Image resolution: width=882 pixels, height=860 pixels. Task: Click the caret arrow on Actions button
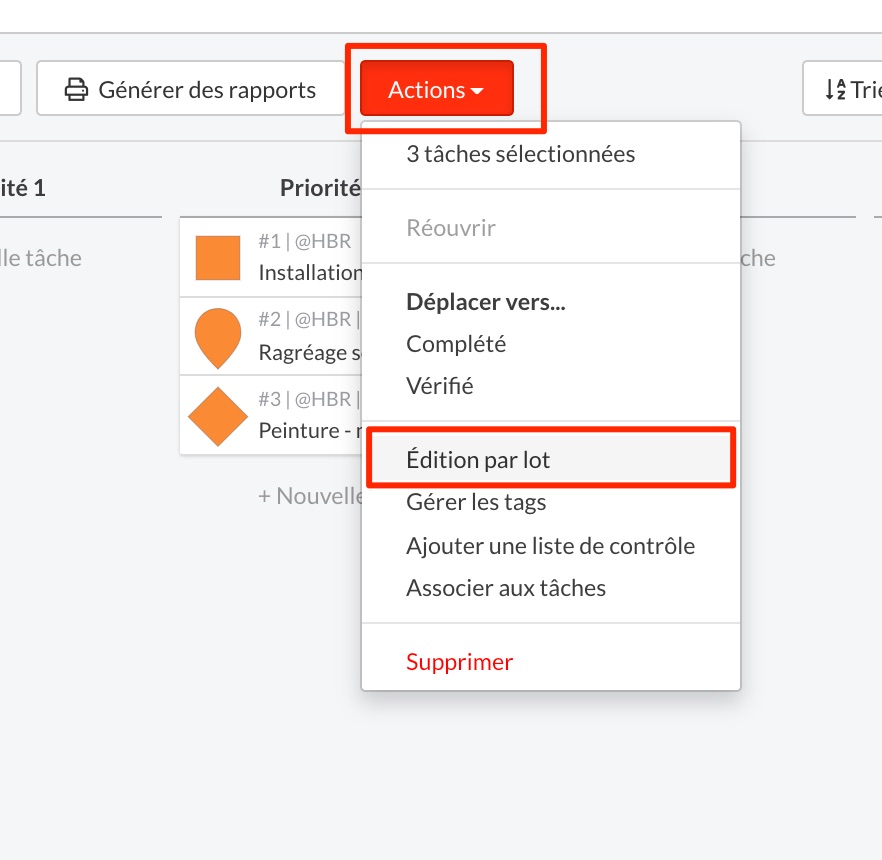pos(477,91)
